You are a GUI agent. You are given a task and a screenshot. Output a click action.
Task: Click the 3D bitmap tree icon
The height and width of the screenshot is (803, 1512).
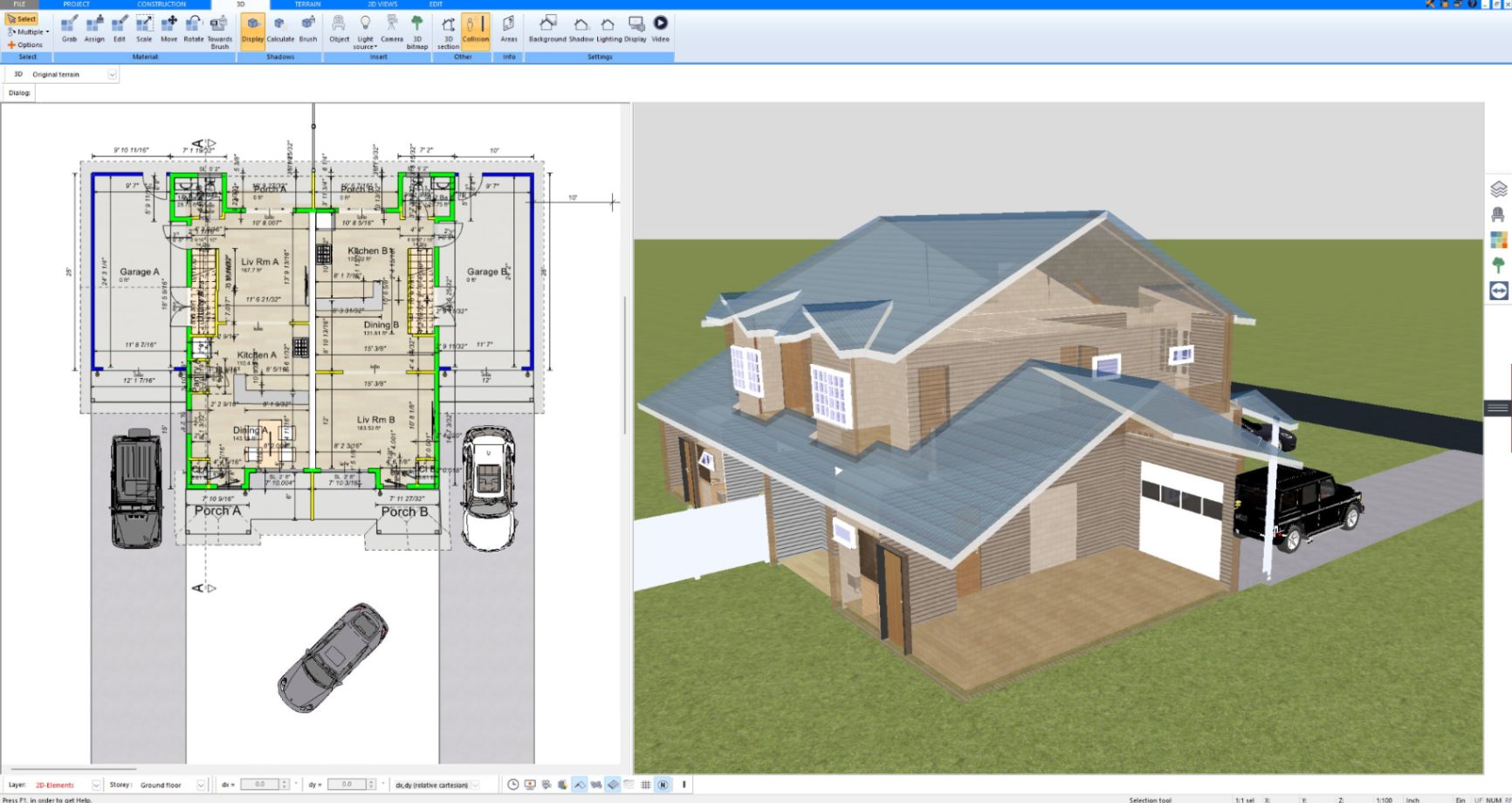pyautogui.click(x=417, y=31)
